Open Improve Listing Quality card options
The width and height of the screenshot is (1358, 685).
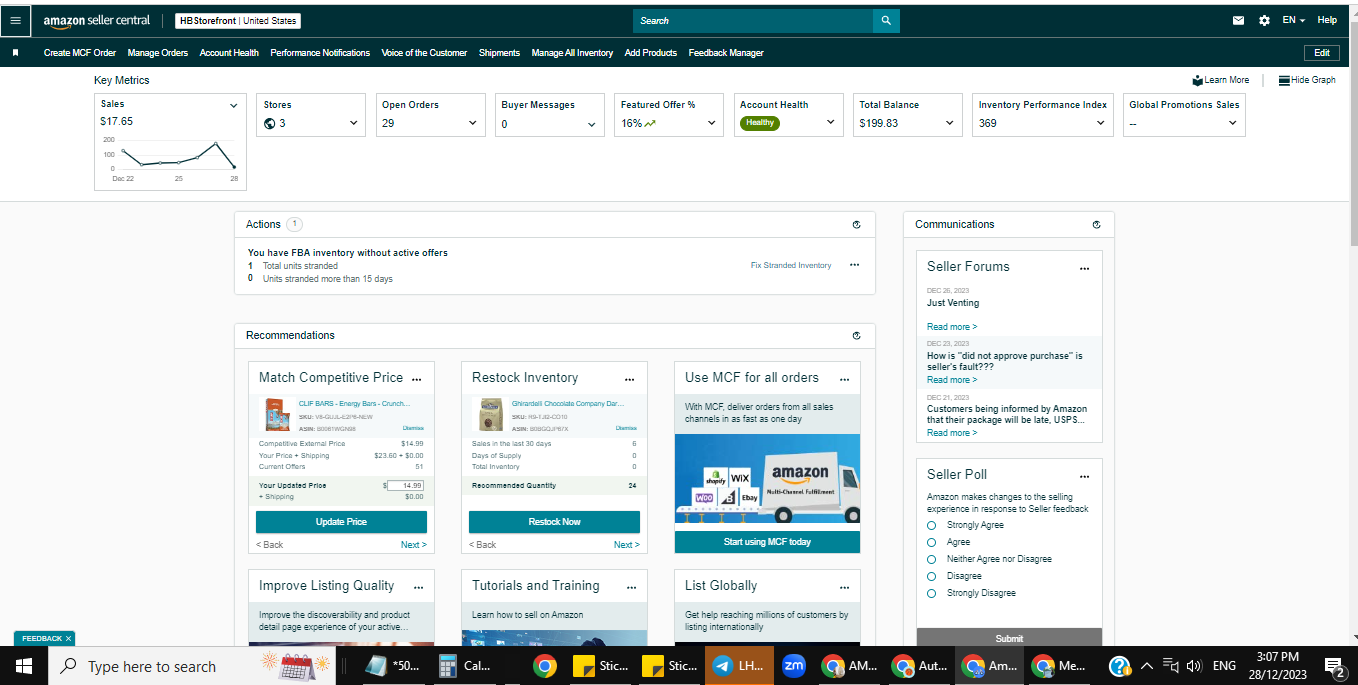pos(417,588)
